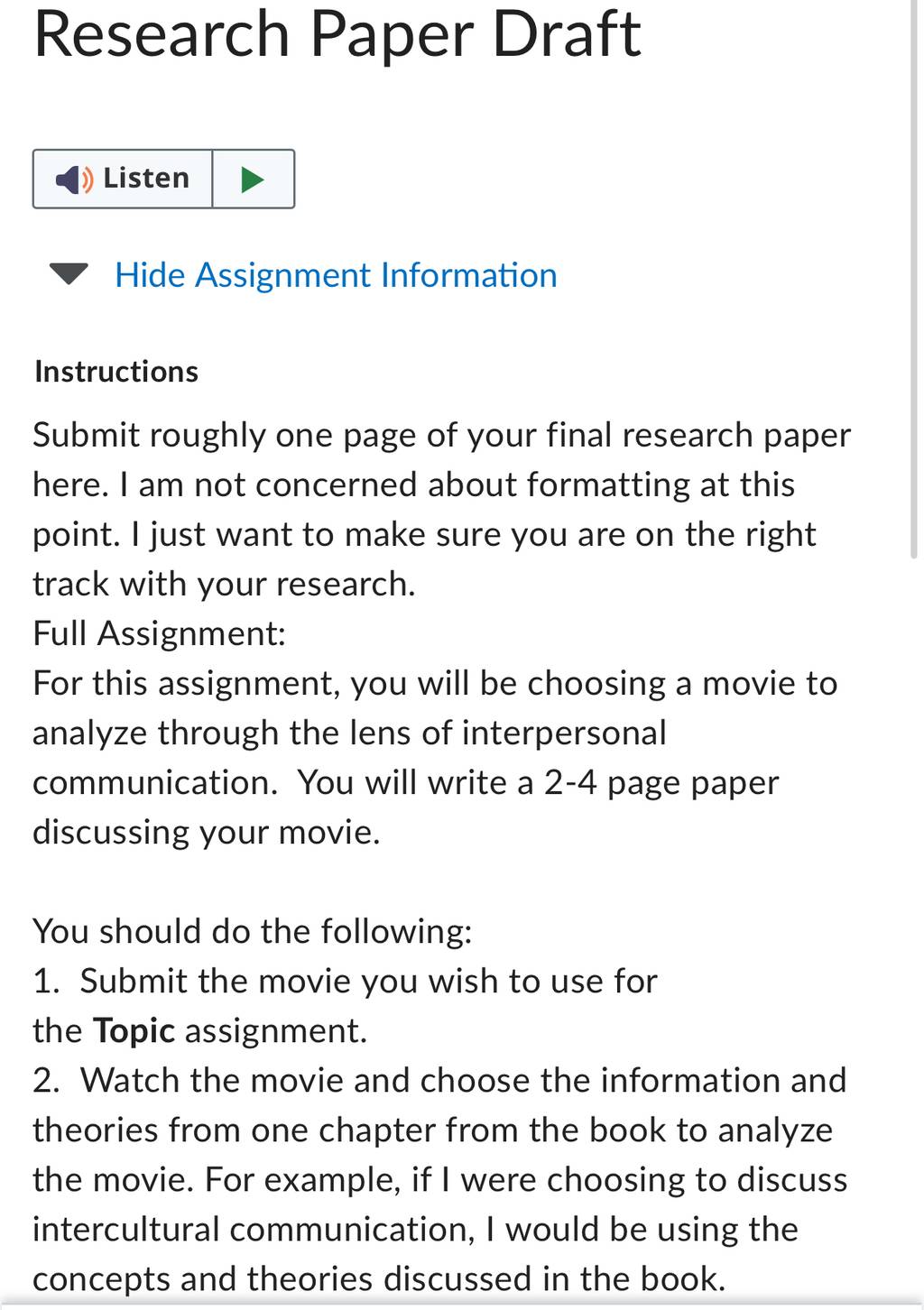Click the Full Assignment: line
Image resolution: width=924 pixels, height=1310 pixels.
(x=160, y=633)
